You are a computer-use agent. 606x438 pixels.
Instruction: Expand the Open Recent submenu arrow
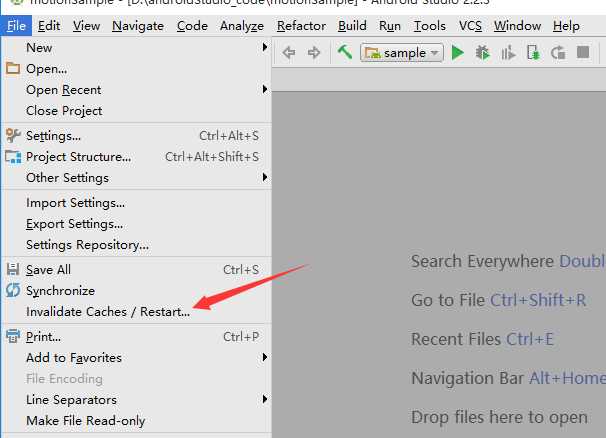click(x=265, y=89)
